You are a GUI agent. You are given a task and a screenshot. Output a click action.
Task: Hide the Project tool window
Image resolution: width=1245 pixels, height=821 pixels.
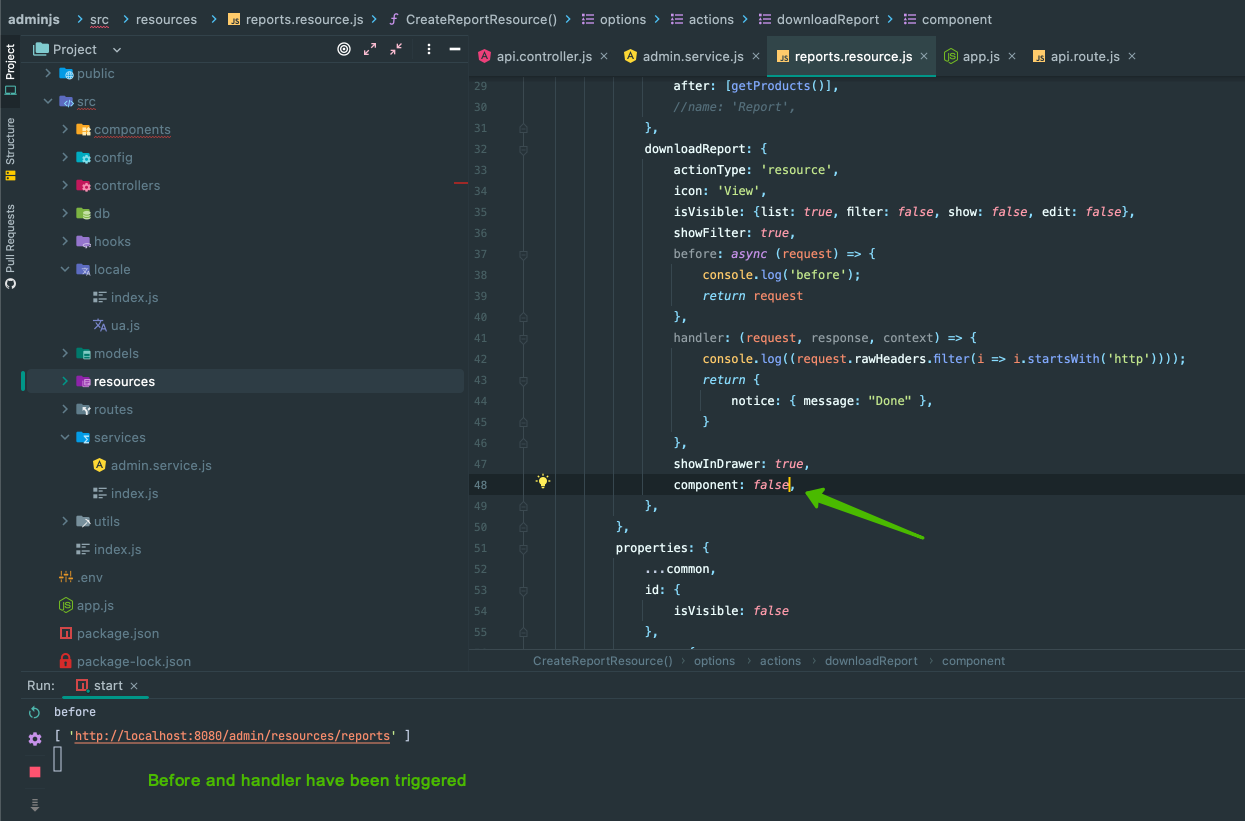tap(455, 47)
